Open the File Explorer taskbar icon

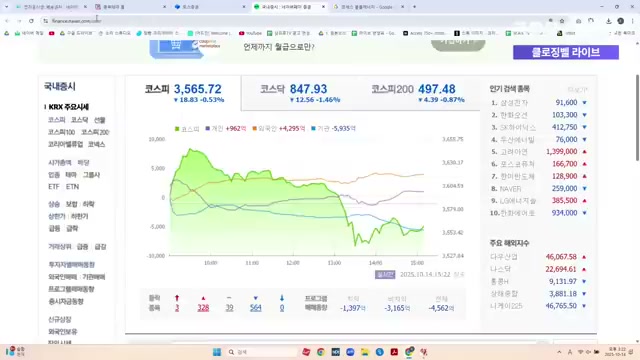tap(364, 352)
